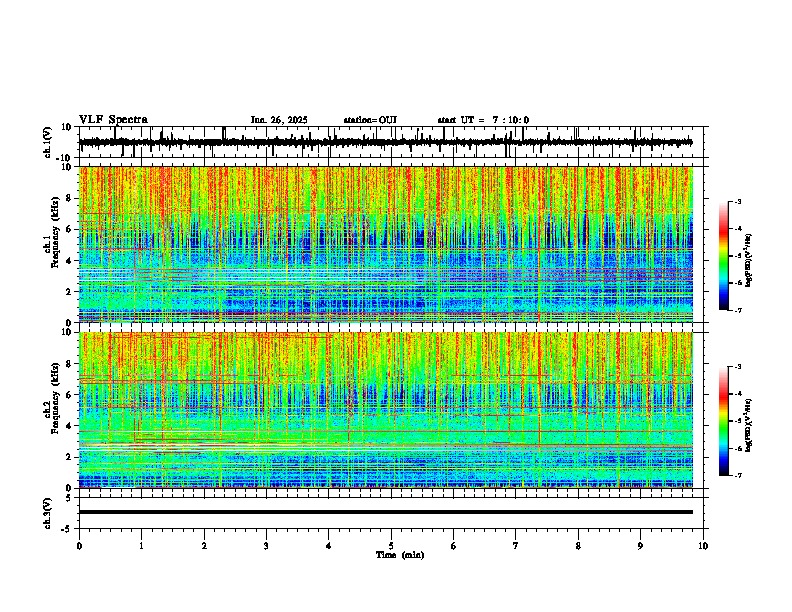Click the ch.1 colorbar "log(PSD)" unit label
This screenshot has height=612, width=792.
748,260
